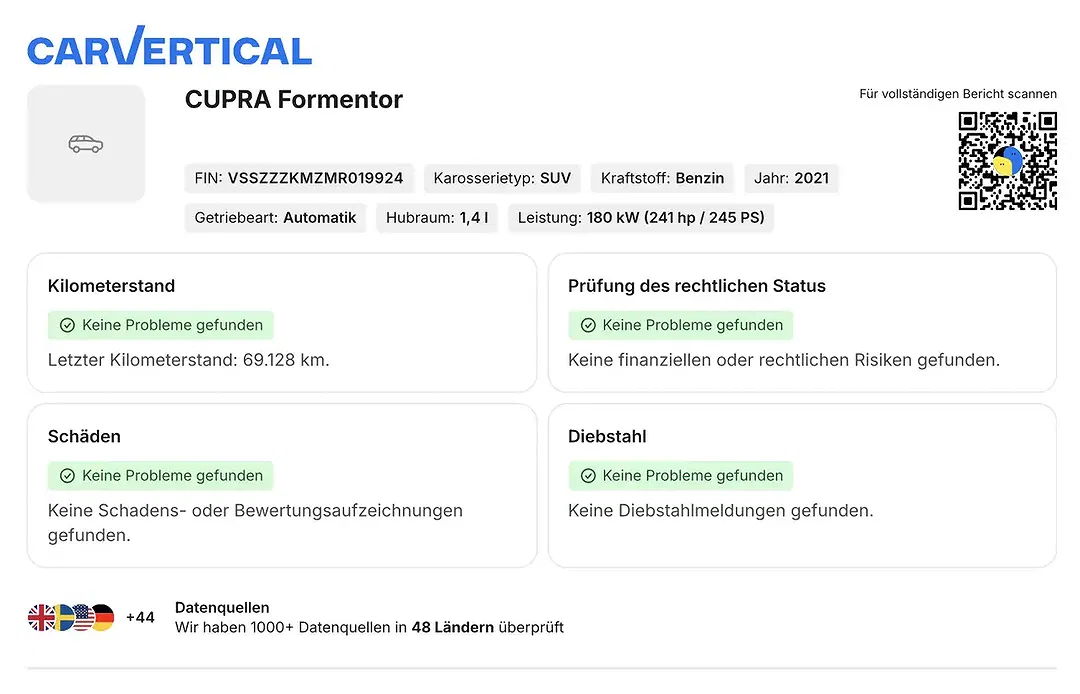Click the German flag icon
Image resolution: width=1080 pixels, height=694 pixels.
[x=103, y=618]
